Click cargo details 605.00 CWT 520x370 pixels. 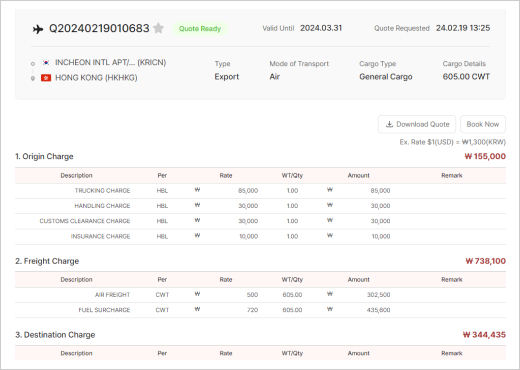click(466, 77)
